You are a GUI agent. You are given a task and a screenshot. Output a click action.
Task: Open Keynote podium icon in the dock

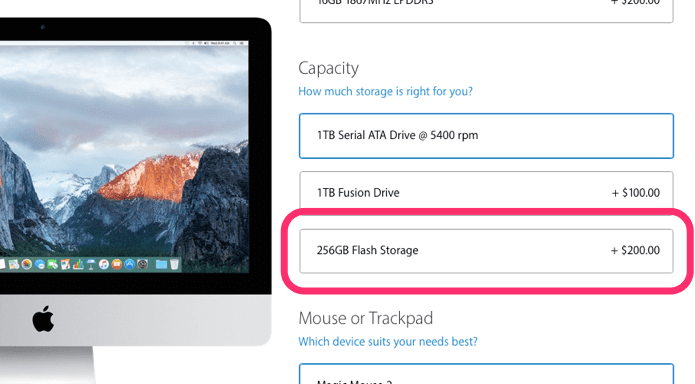tap(91, 264)
